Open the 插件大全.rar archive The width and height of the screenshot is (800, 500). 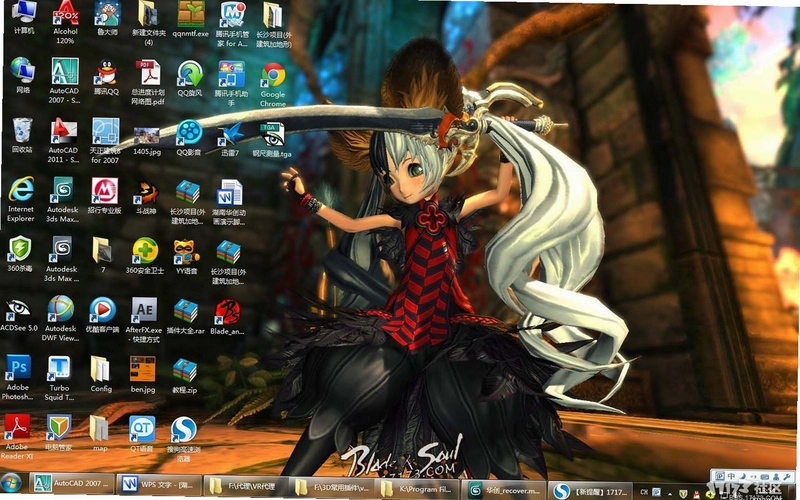tap(186, 316)
